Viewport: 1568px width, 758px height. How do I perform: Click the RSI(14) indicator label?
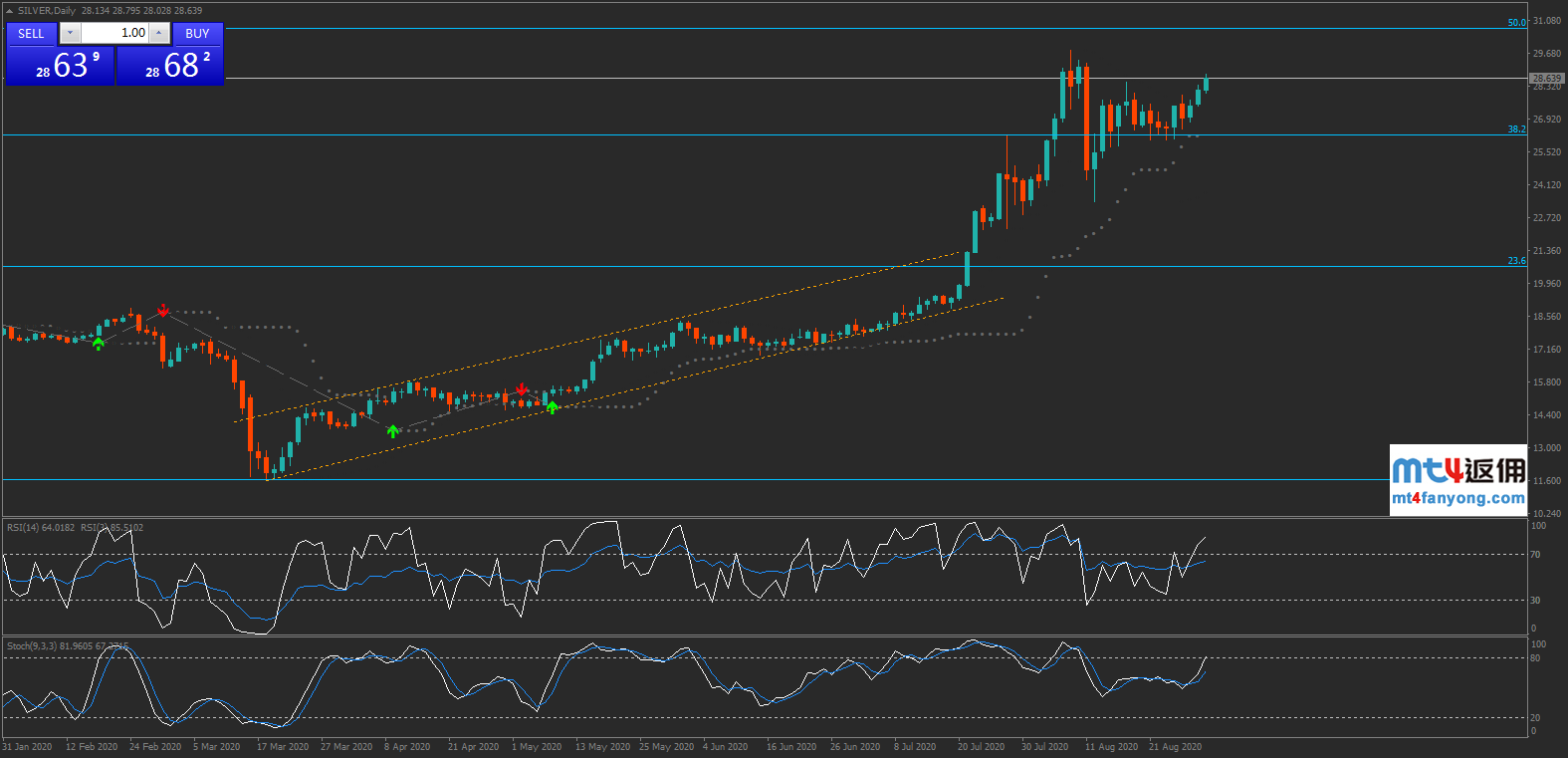40,527
